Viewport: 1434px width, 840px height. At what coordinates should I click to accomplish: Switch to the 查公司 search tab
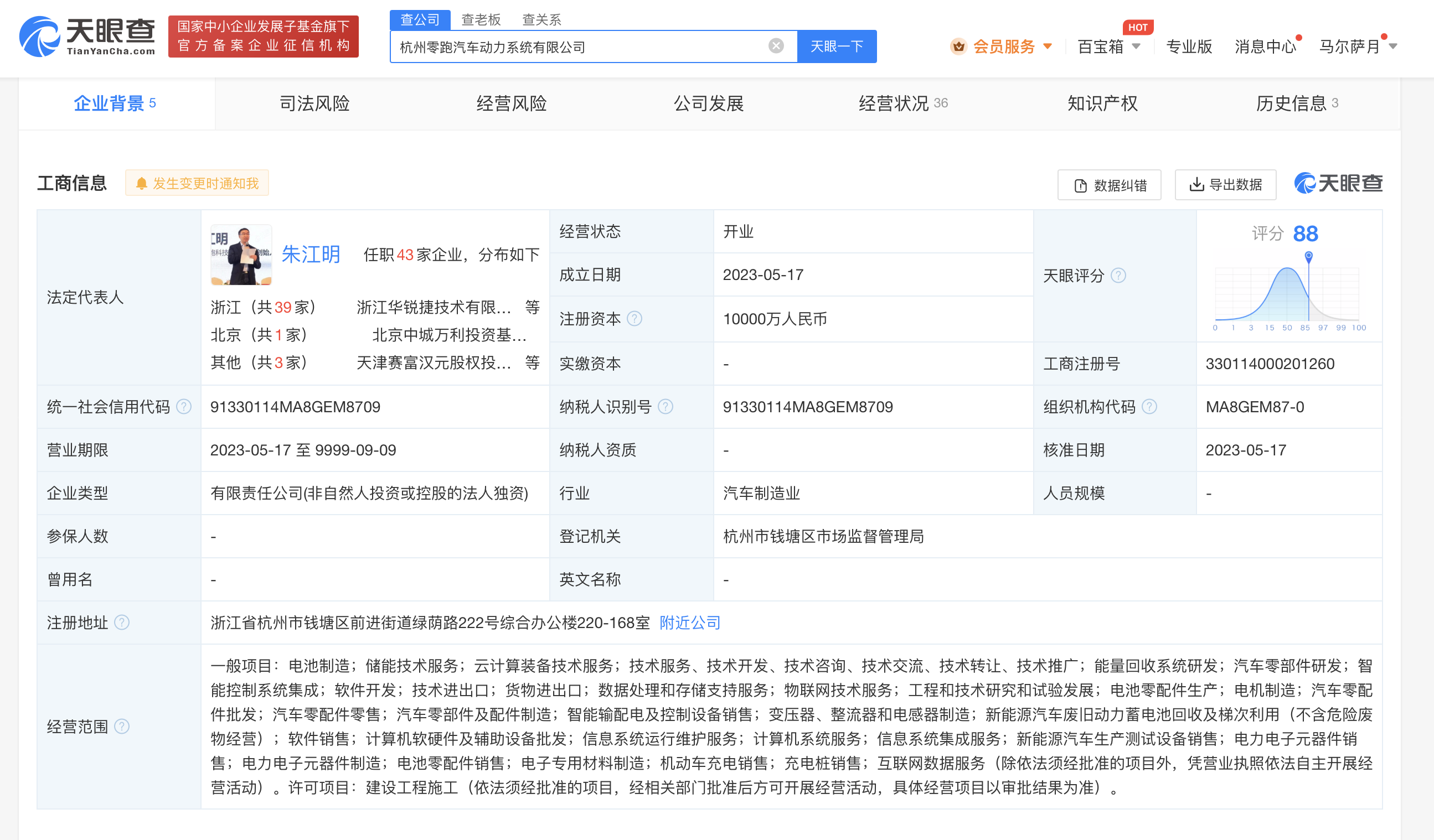420,19
